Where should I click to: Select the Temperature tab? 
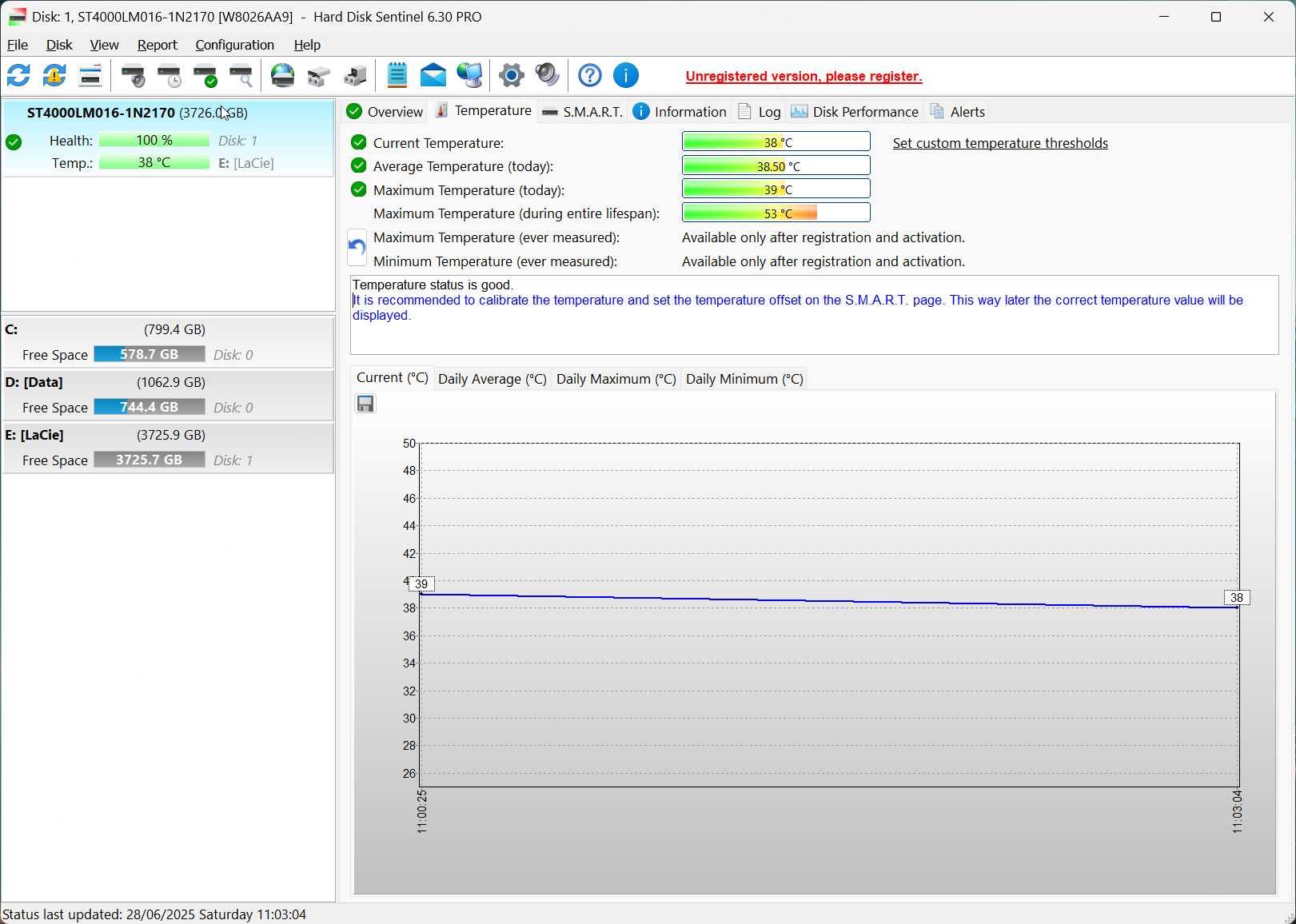[x=483, y=111]
